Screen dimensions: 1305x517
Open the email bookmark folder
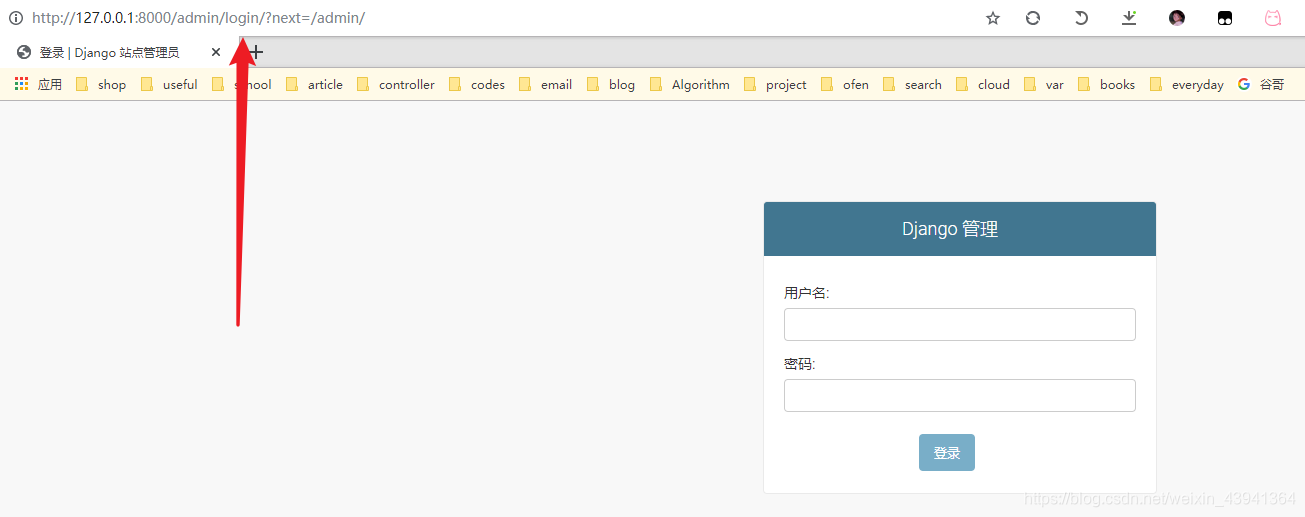545,85
